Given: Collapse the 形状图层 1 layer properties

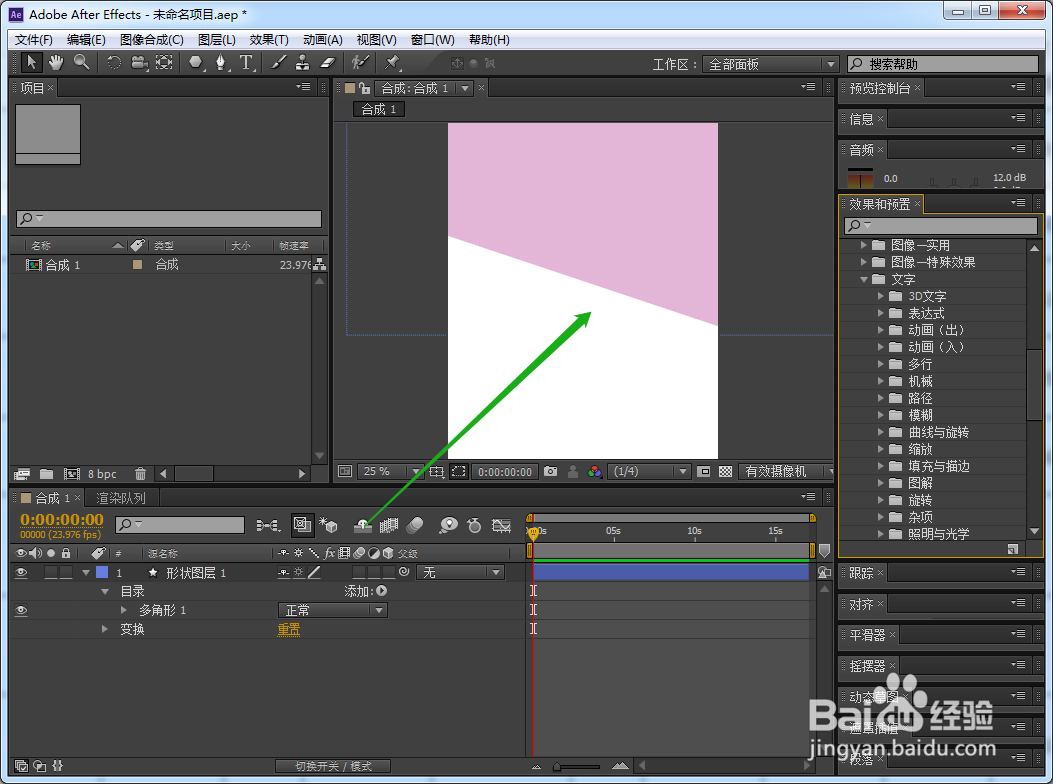Looking at the screenshot, I should pos(86,572).
